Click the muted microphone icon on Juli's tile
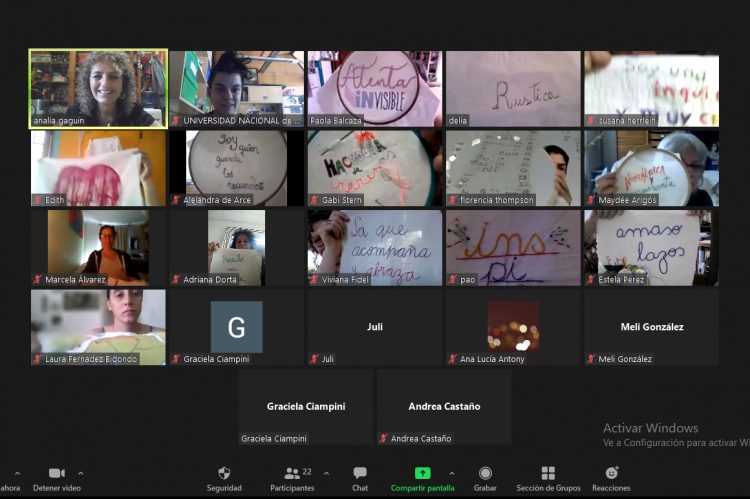Image resolution: width=750 pixels, height=499 pixels. pos(314,359)
